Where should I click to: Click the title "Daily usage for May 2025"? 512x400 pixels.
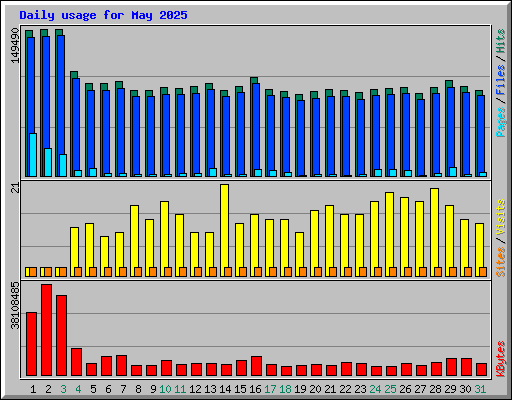tap(103, 15)
